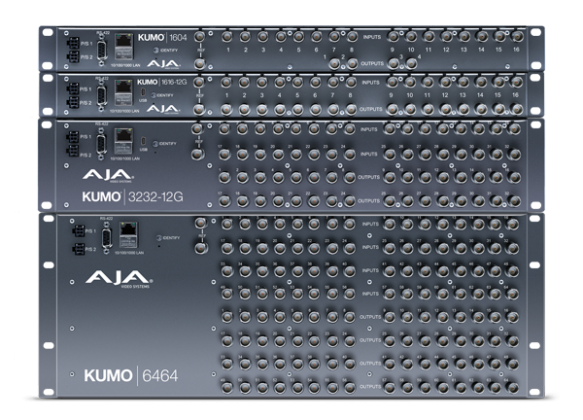The height and width of the screenshot is (420, 583).
Task: Click the RS-422 connector on KUMO 1604
Action: [x=101, y=49]
